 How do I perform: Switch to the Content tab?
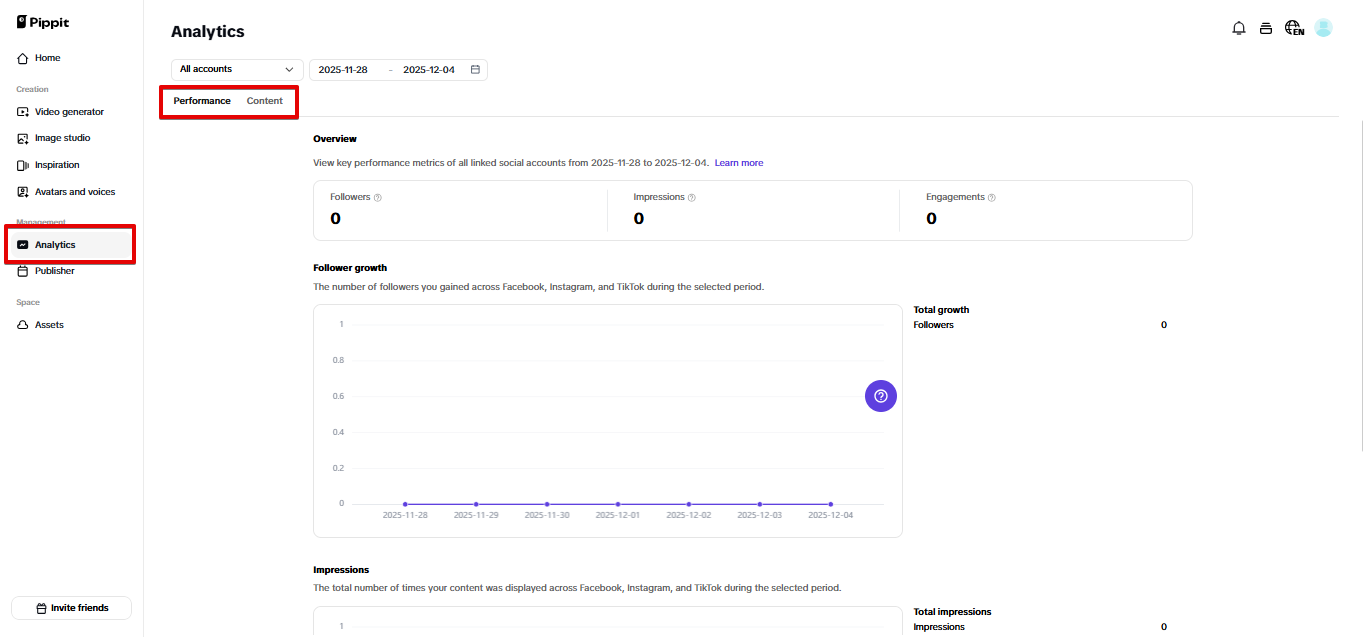pos(264,100)
